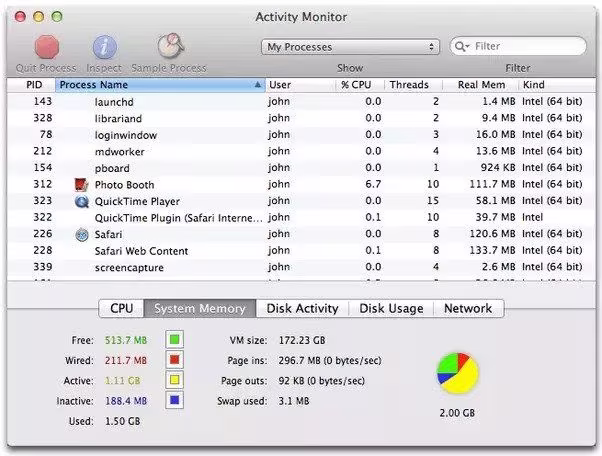
Task: Click the 6.7 % CPU value
Action: (x=373, y=184)
